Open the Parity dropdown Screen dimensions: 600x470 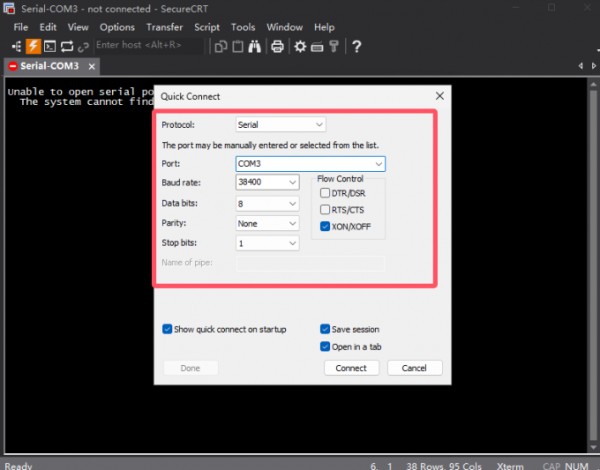(267, 224)
